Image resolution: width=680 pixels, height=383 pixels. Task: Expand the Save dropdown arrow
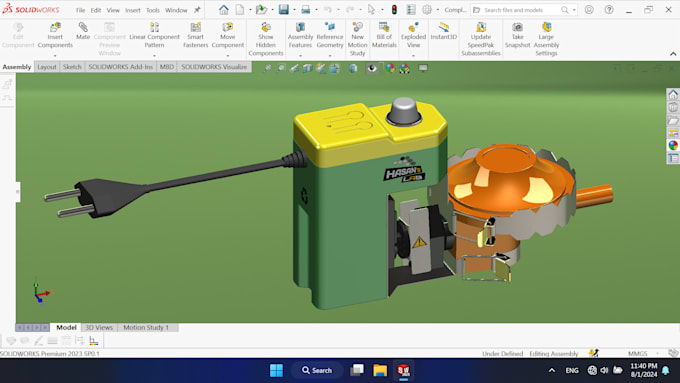[x=294, y=10]
